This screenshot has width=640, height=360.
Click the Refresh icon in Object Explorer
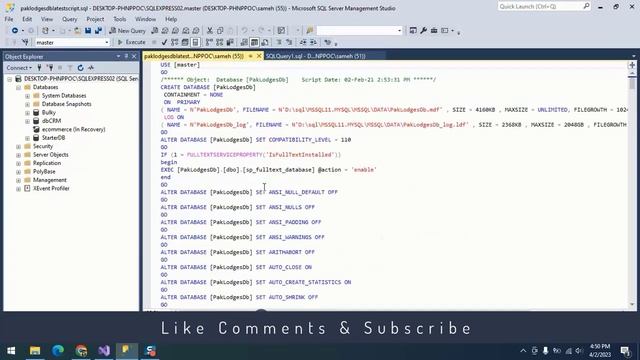click(x=80, y=68)
